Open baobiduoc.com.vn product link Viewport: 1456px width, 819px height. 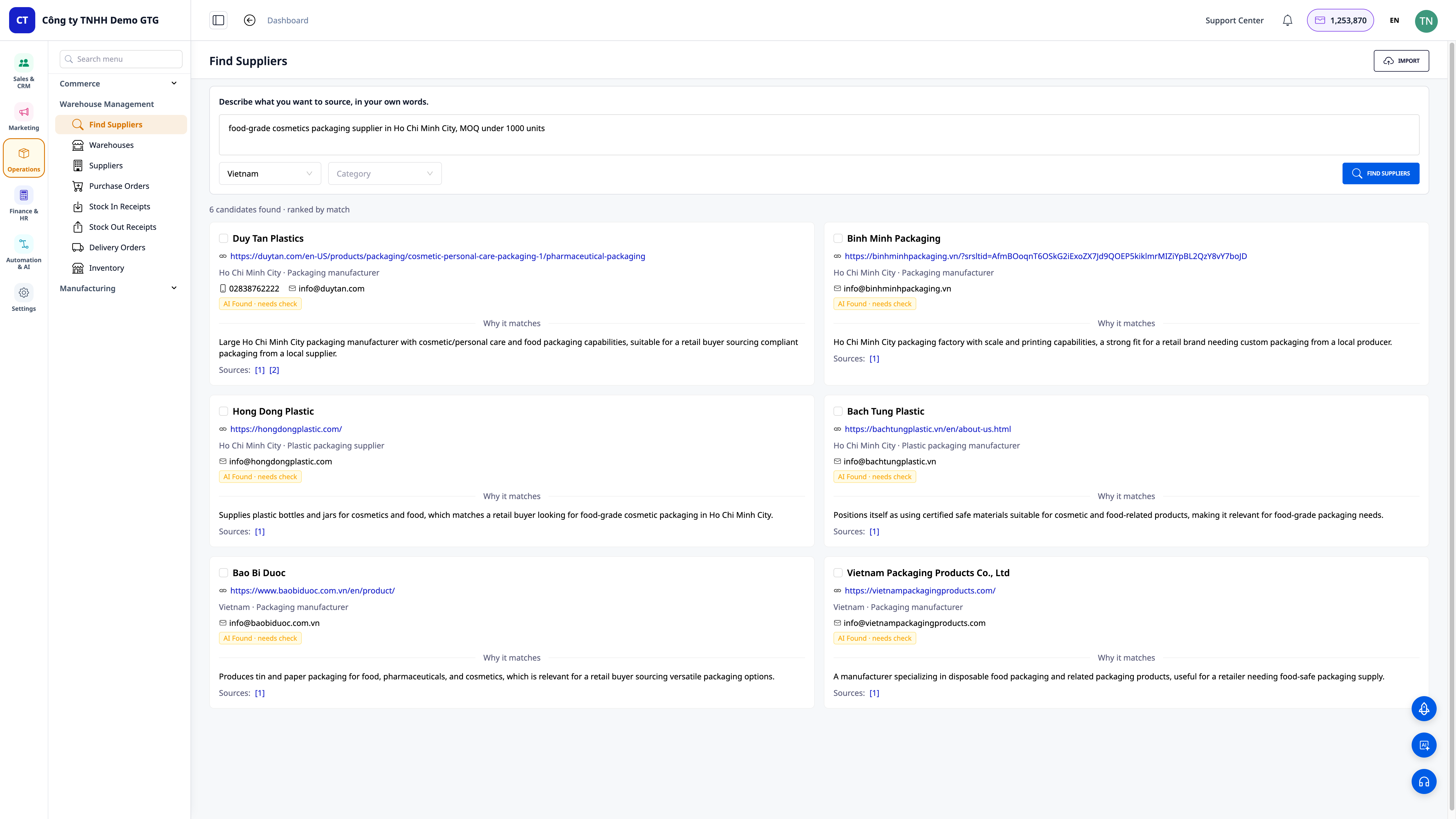[x=313, y=591]
